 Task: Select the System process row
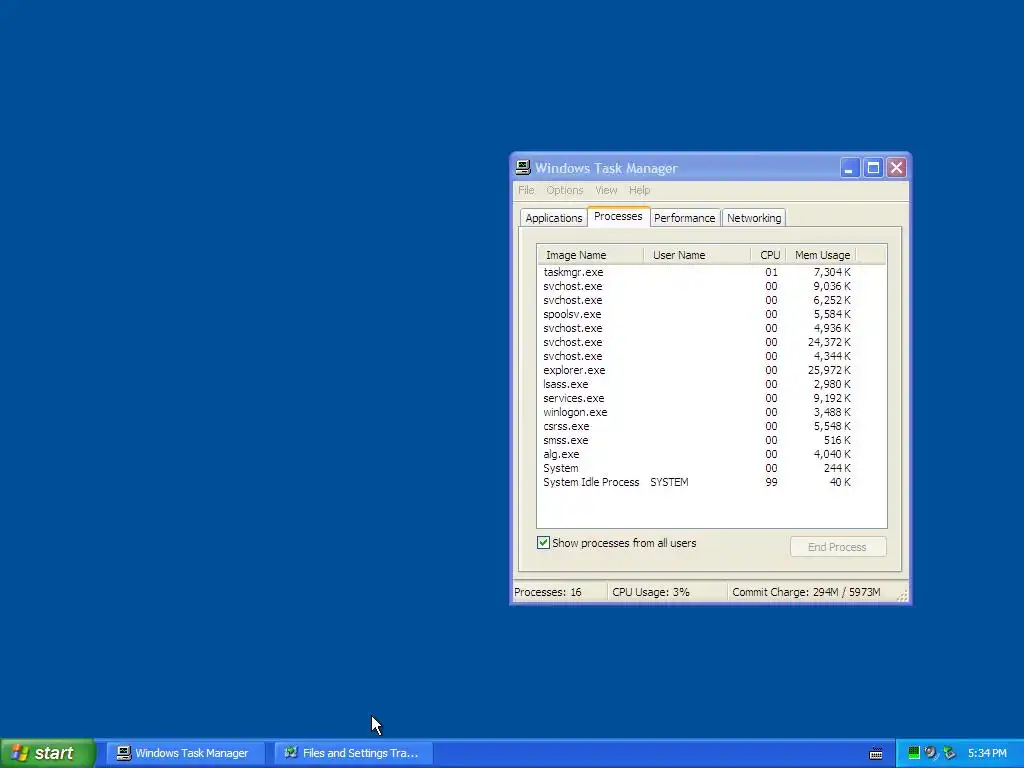[x=697, y=468]
